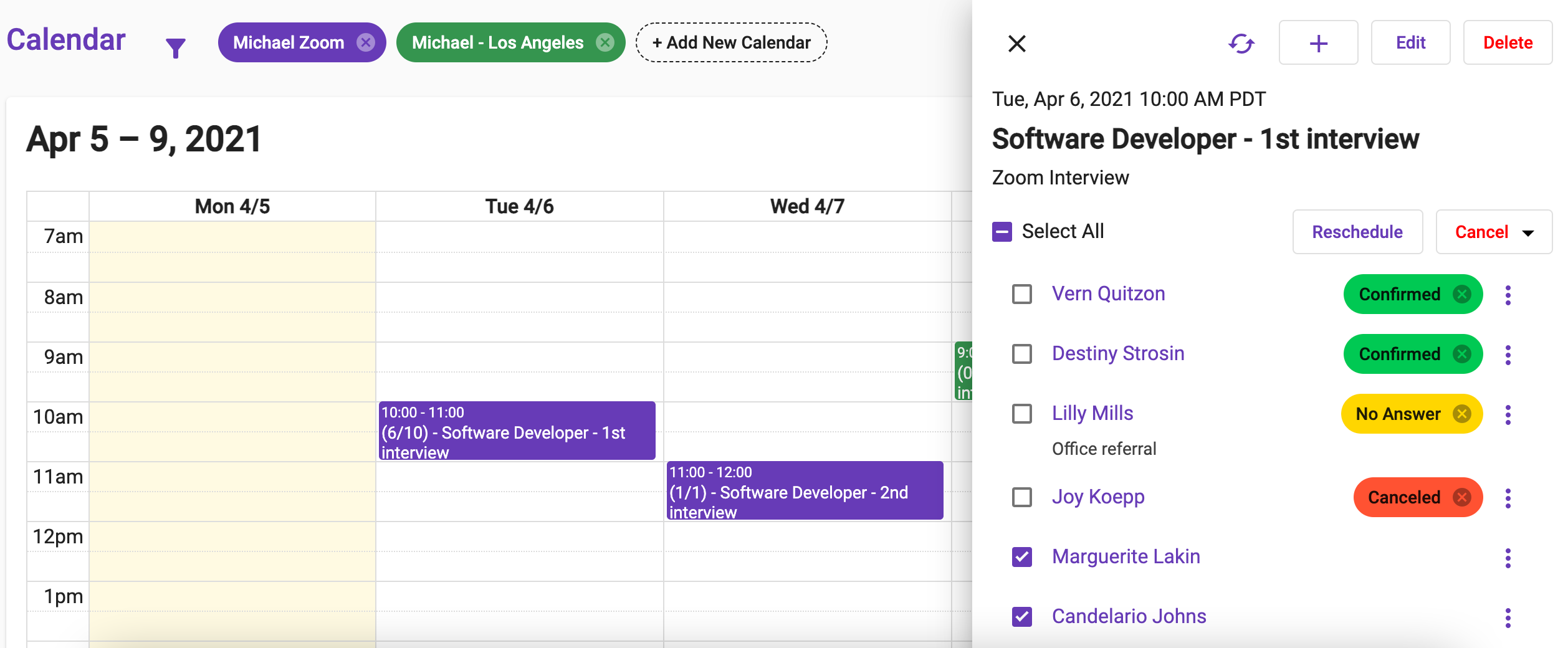1568x648 pixels.
Task: Toggle the Select All checkbox
Action: pos(1002,232)
